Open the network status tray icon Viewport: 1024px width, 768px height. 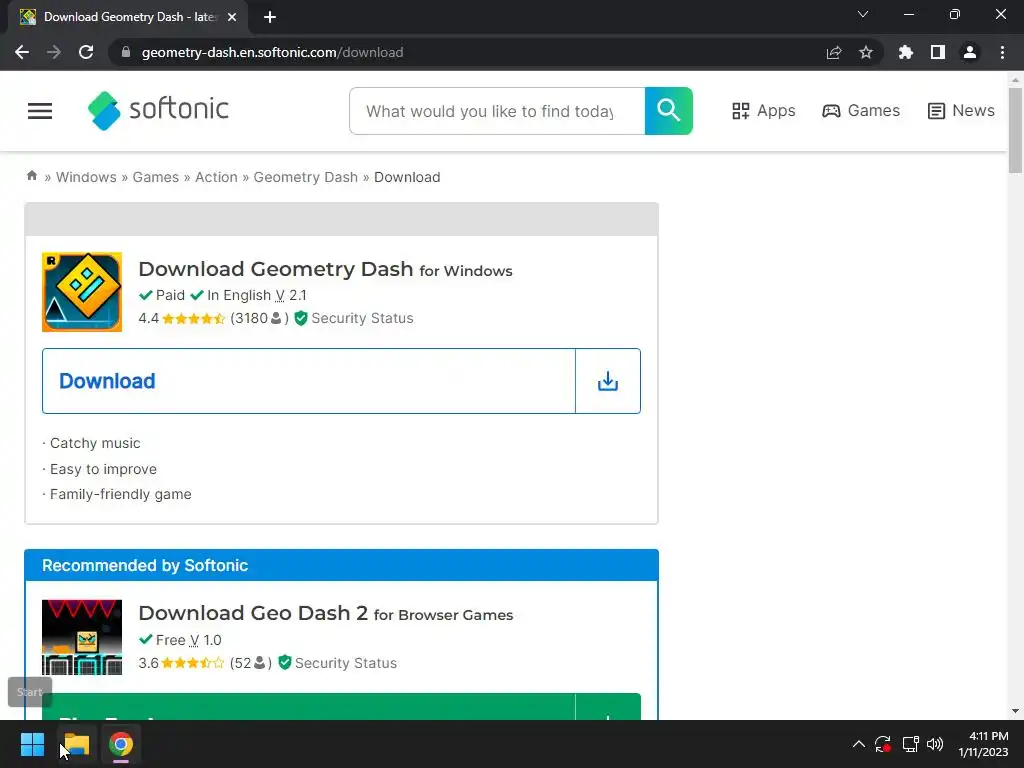pyautogui.click(x=910, y=744)
